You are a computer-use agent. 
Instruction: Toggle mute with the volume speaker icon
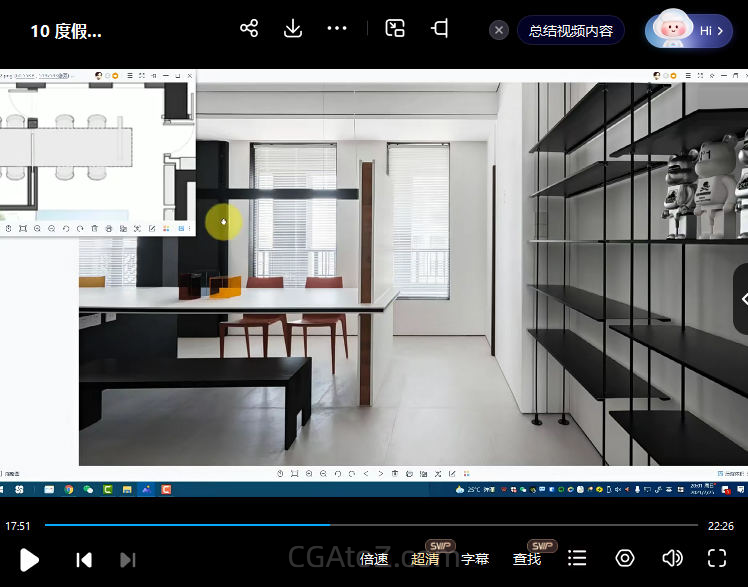pyautogui.click(x=672, y=558)
